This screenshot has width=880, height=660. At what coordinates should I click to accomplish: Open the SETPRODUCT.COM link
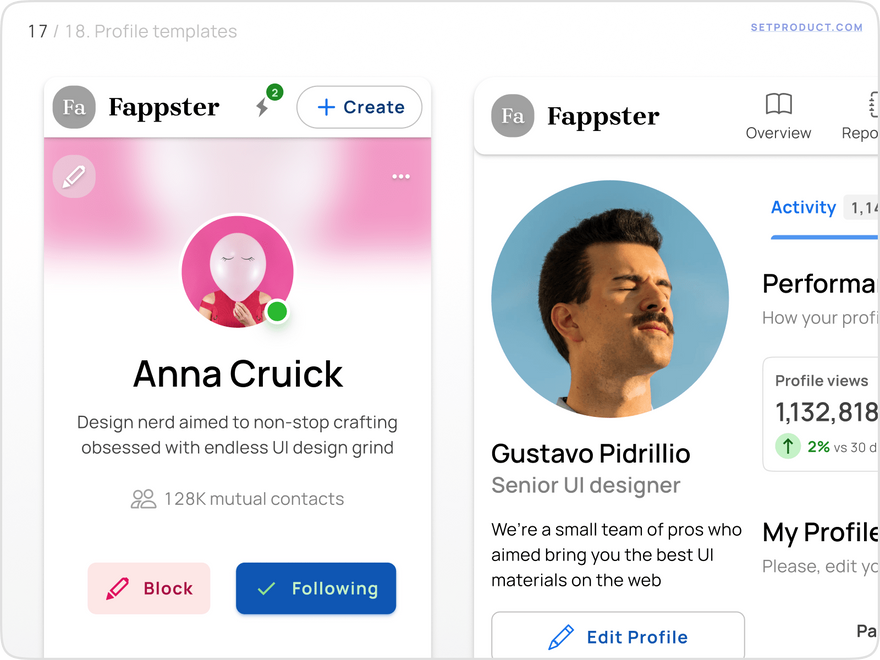[x=806, y=27]
